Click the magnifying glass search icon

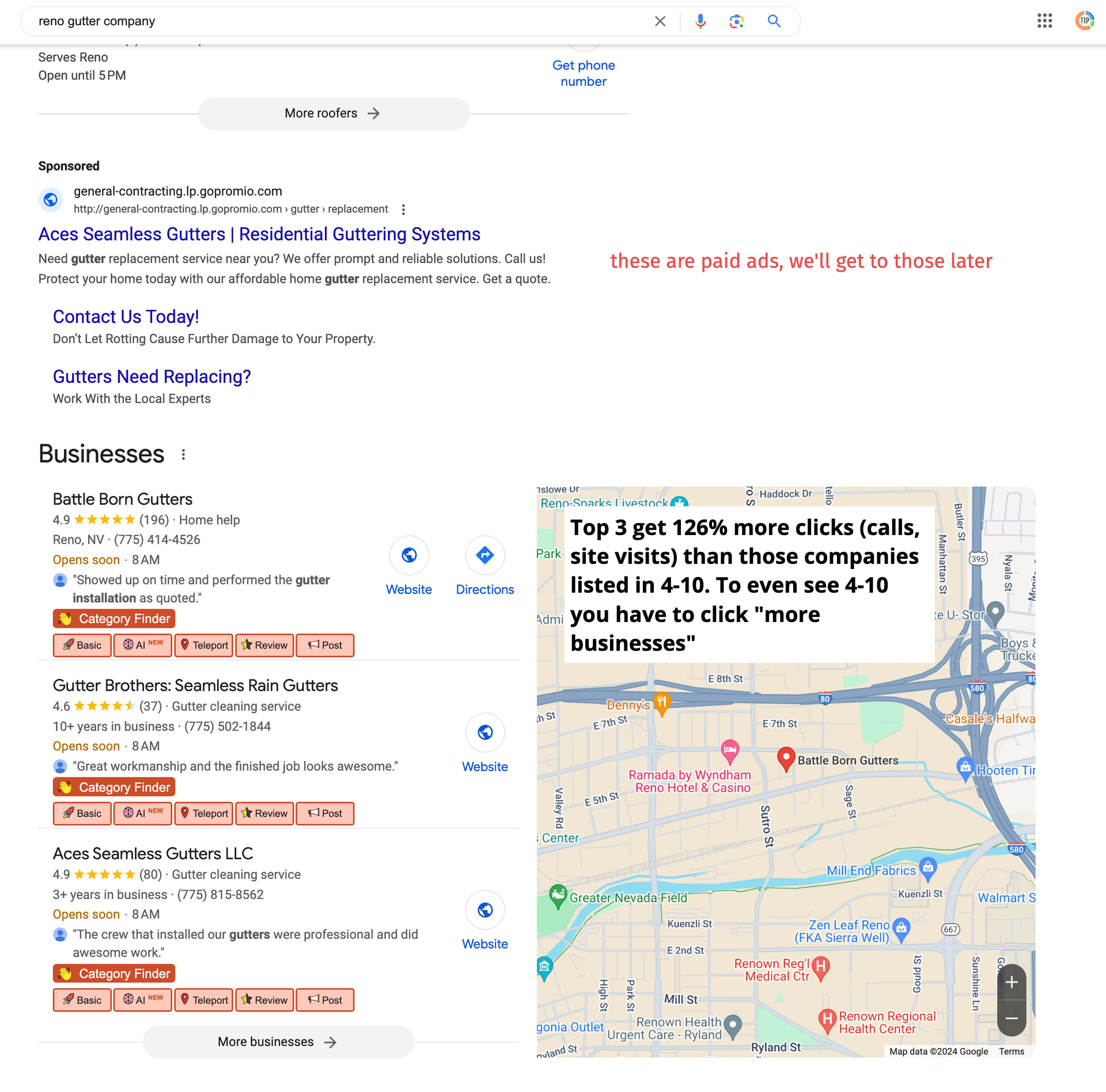(774, 21)
